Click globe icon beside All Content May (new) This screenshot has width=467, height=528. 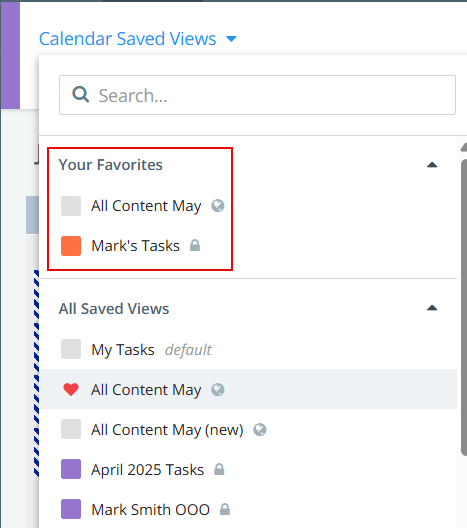(260, 430)
